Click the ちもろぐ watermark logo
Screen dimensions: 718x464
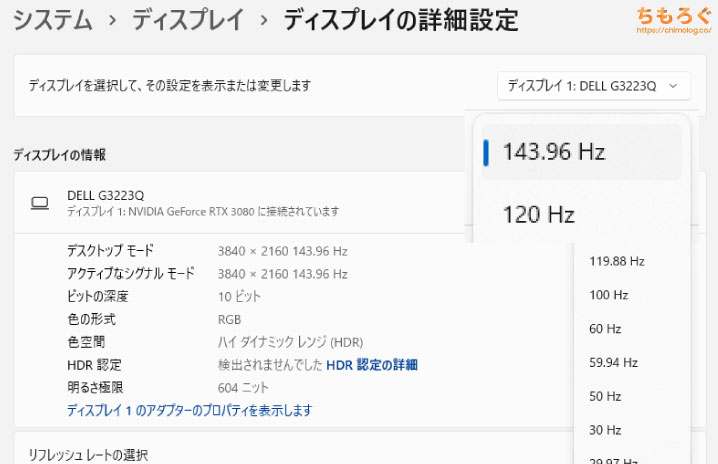click(673, 15)
